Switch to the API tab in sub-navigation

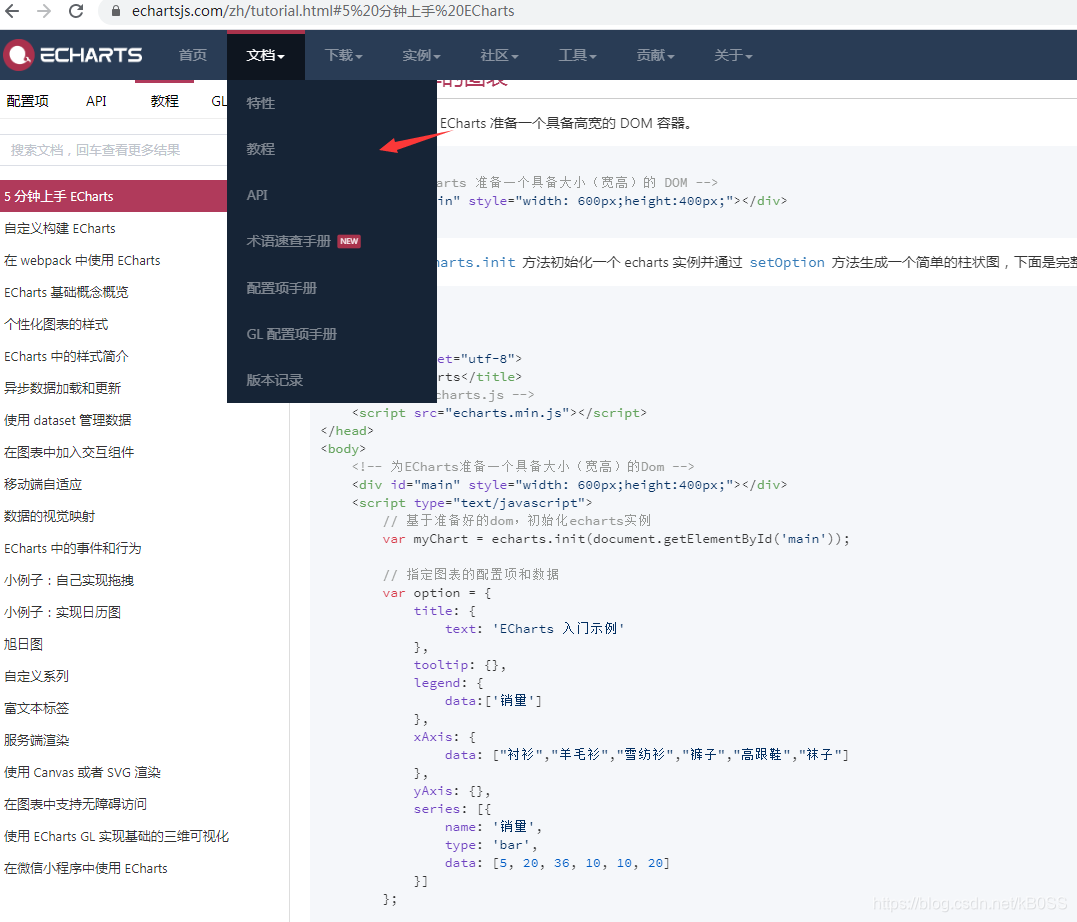coord(96,101)
